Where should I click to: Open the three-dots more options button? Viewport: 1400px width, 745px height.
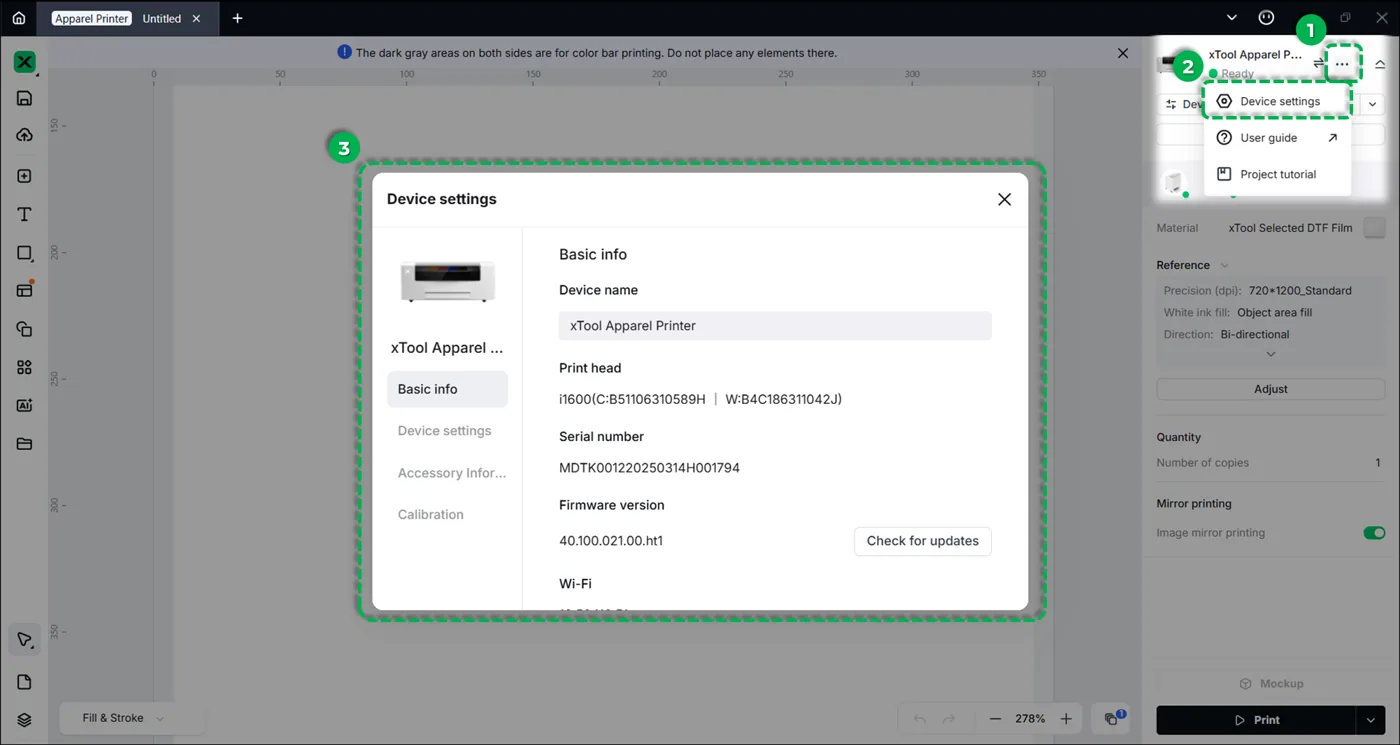pos(1342,64)
